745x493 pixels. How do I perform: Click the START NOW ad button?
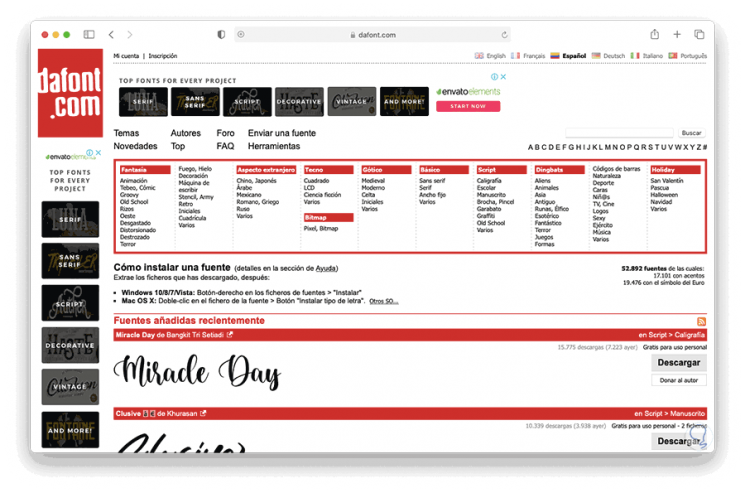point(468,106)
